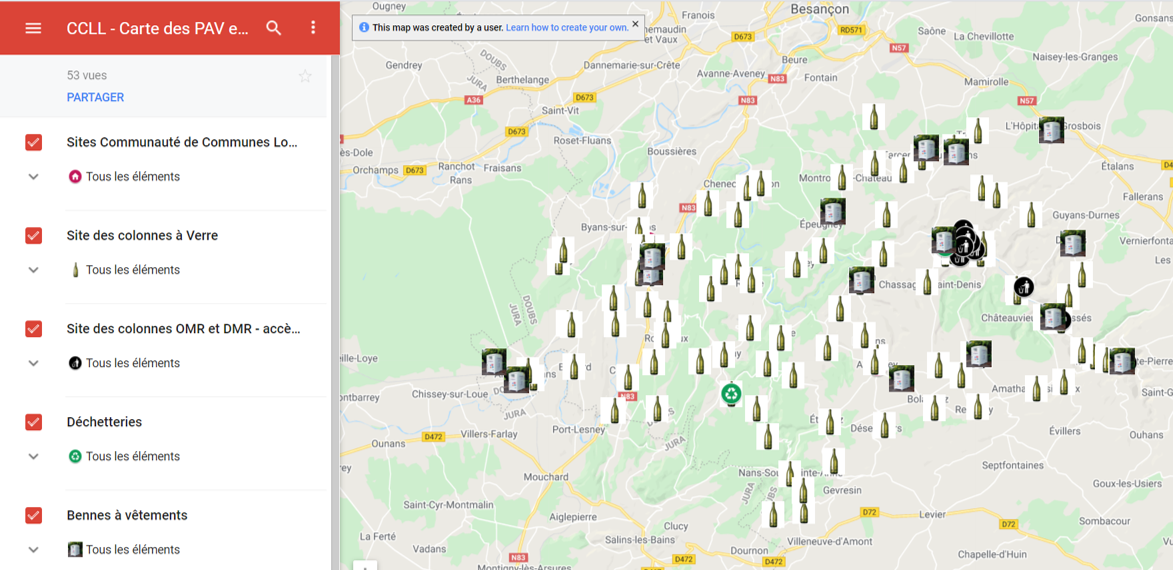Click Déchetteries layer title
The width and height of the screenshot is (1173, 570).
coord(104,422)
